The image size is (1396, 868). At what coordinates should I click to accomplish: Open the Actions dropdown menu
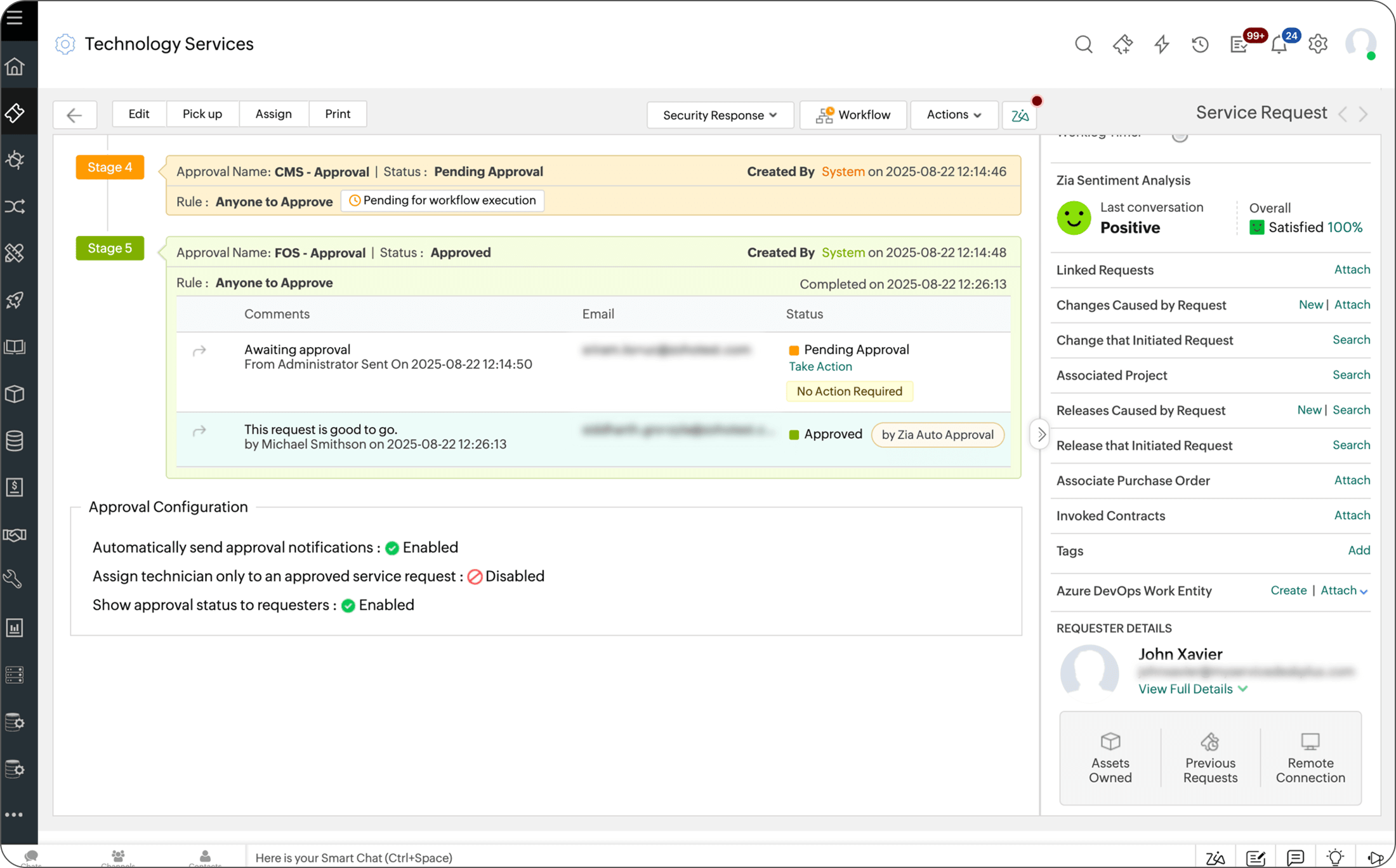[x=954, y=115]
